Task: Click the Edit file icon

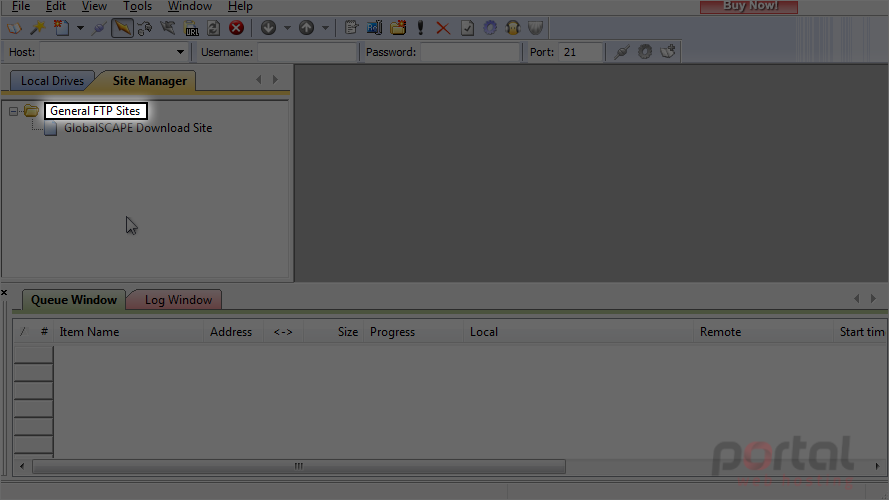Action: click(351, 28)
